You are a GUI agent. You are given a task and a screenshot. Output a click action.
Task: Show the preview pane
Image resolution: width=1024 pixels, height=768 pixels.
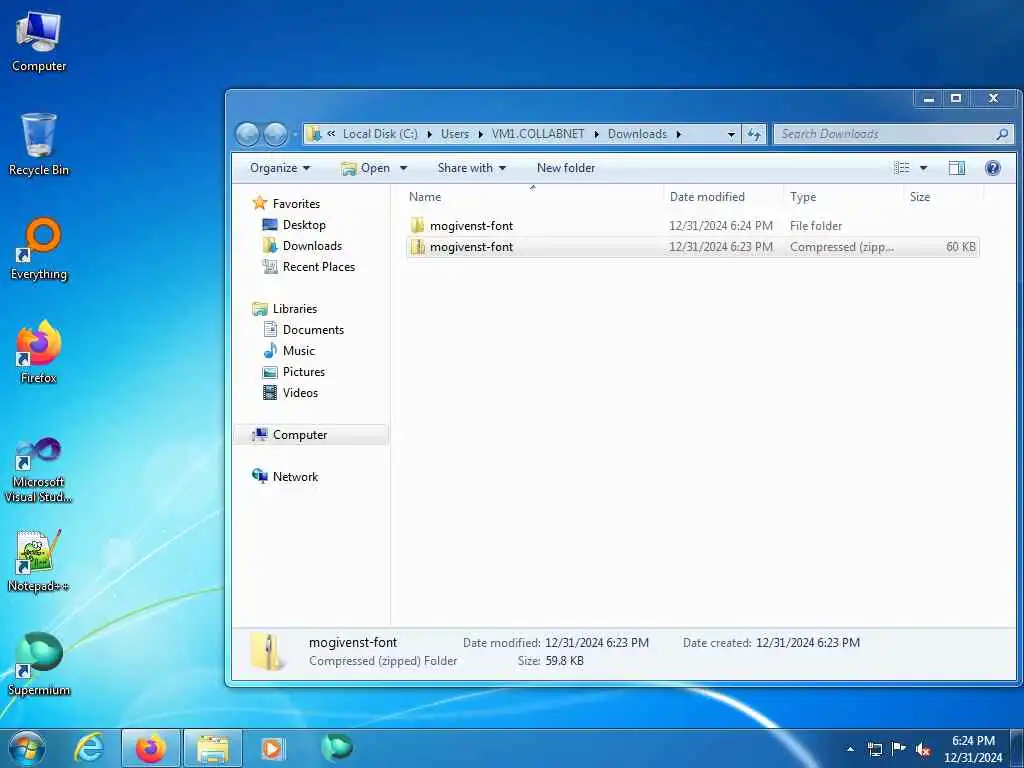(957, 168)
